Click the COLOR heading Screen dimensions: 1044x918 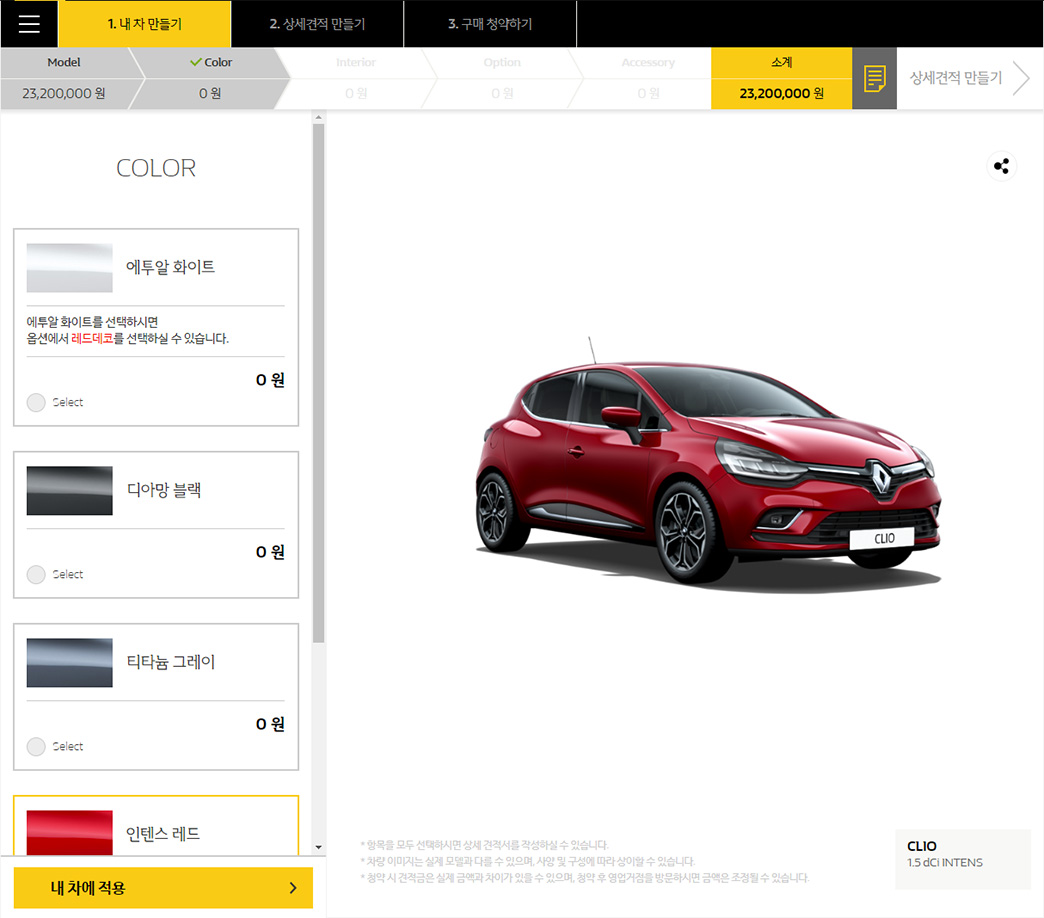156,168
